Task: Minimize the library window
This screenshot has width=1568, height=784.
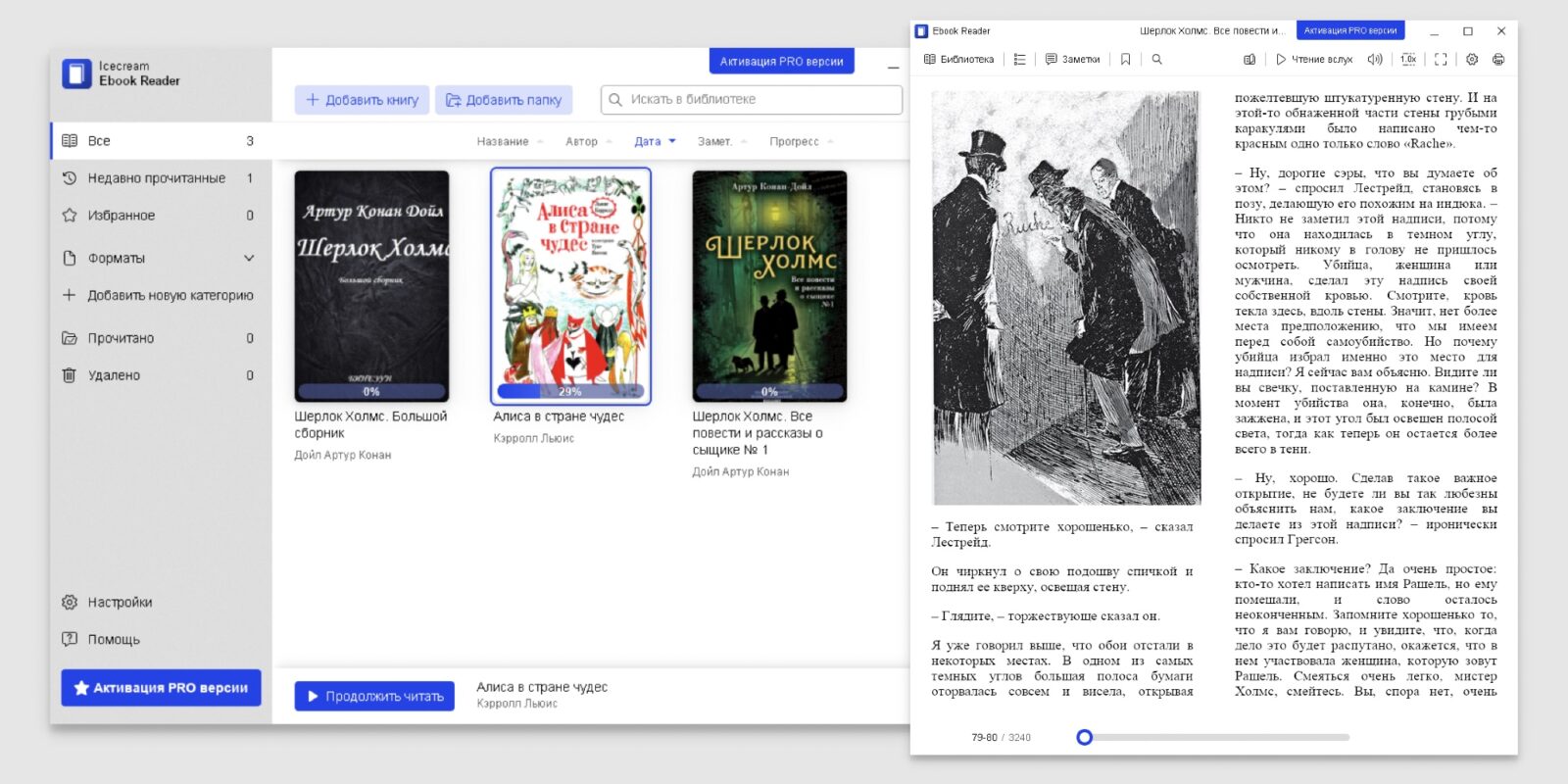Action: (x=893, y=68)
